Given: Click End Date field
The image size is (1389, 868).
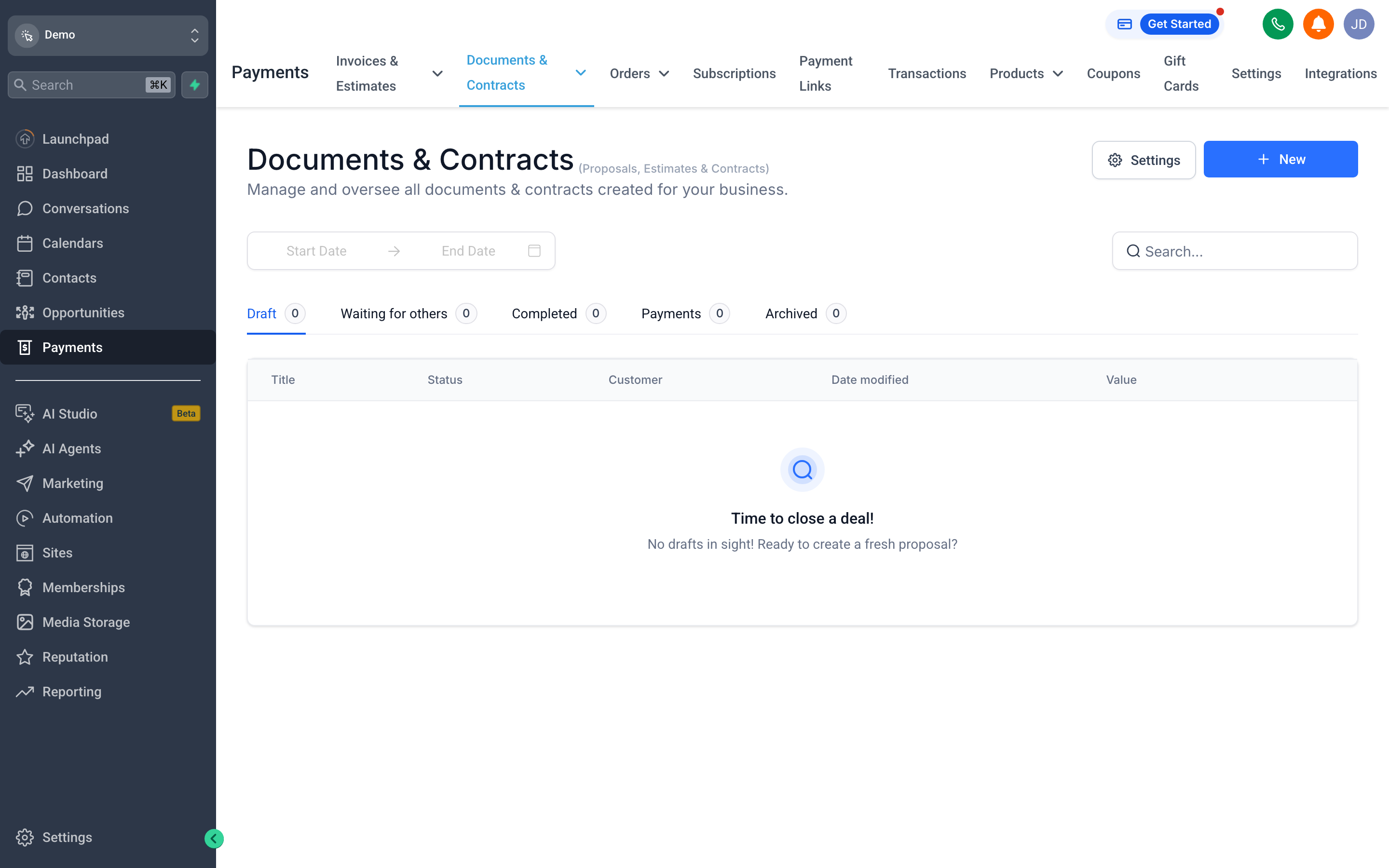Looking at the screenshot, I should pos(468,251).
